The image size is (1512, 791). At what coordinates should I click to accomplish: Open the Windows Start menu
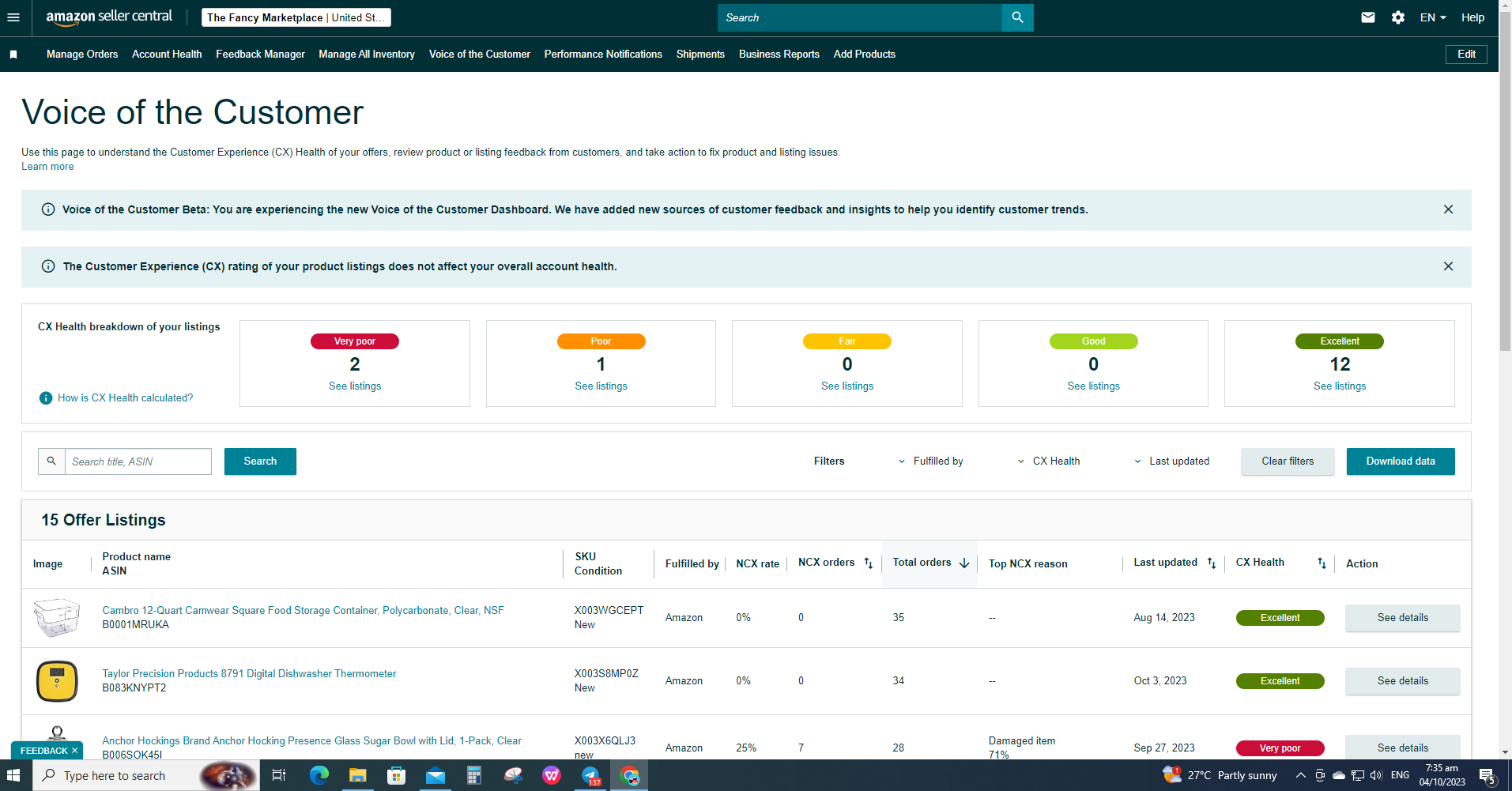13,775
